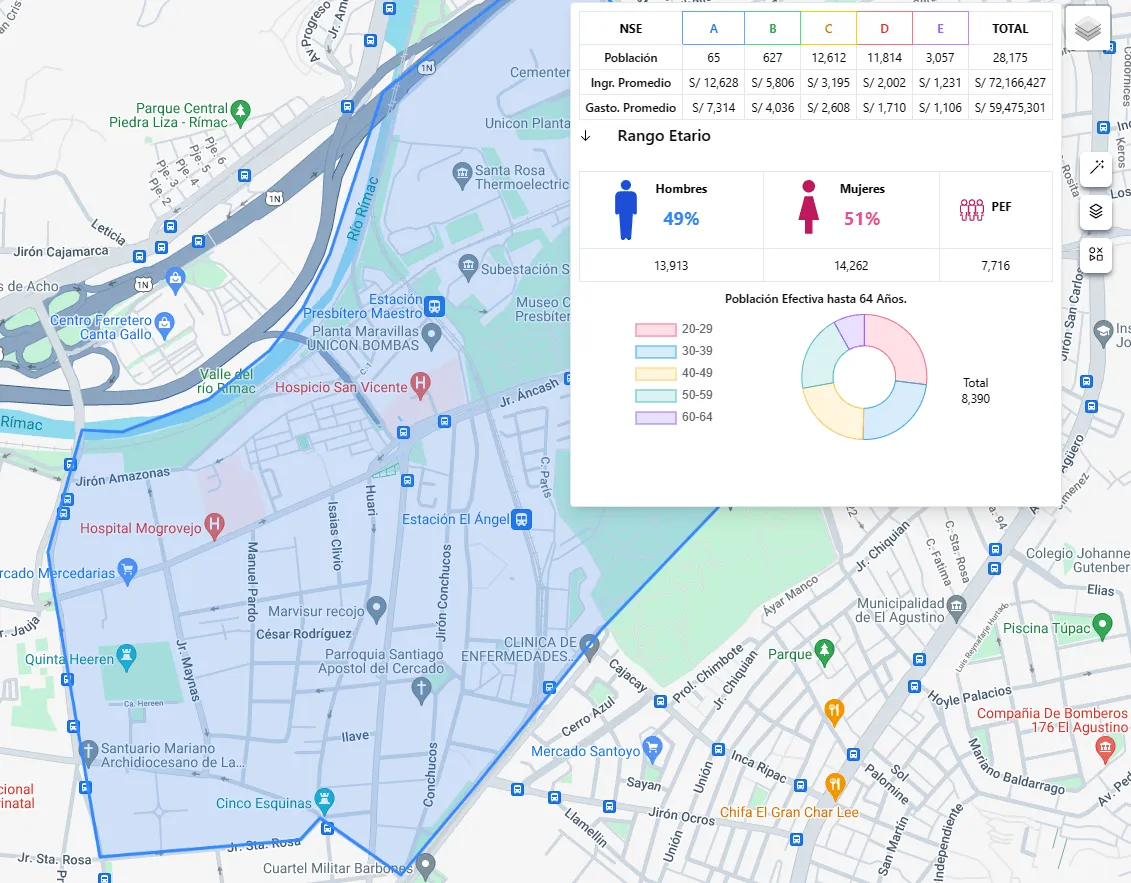
Task: Toggle the 30-39 legend swatch
Action: point(655,351)
